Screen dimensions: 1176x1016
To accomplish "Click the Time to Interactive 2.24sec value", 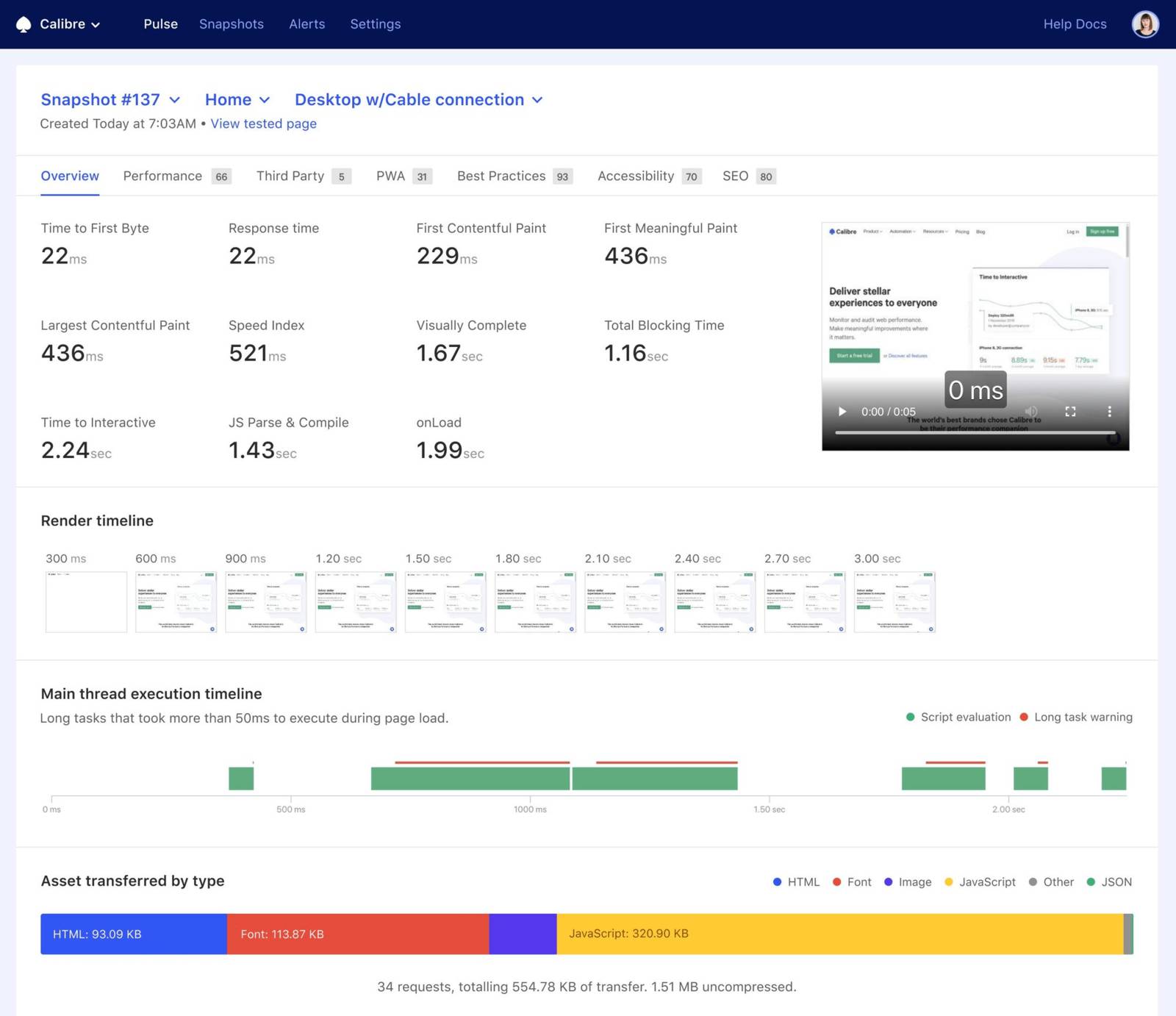I will point(76,450).
